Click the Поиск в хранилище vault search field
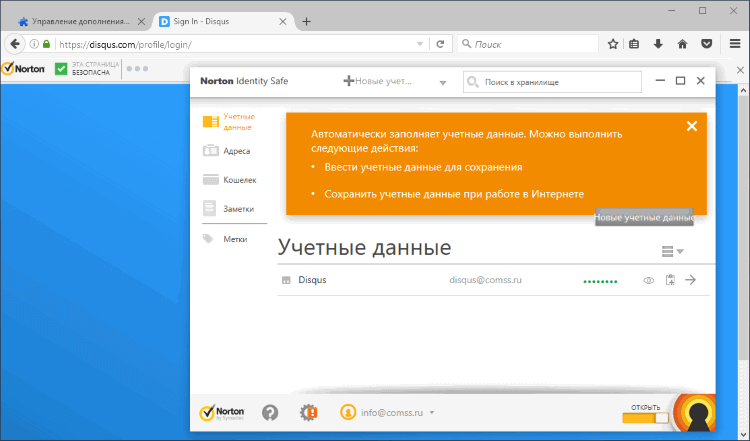750x441 pixels. point(552,82)
